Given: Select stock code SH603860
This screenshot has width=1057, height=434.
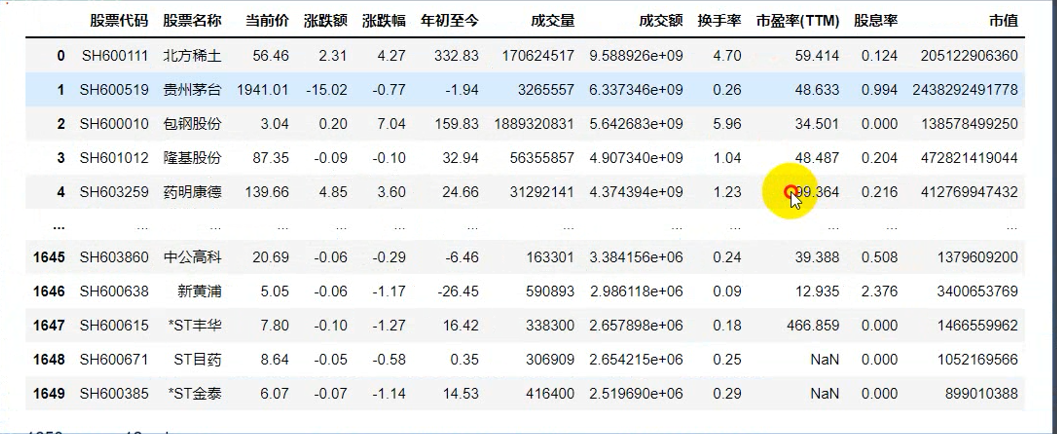Looking at the screenshot, I should pyautogui.click(x=114, y=257).
